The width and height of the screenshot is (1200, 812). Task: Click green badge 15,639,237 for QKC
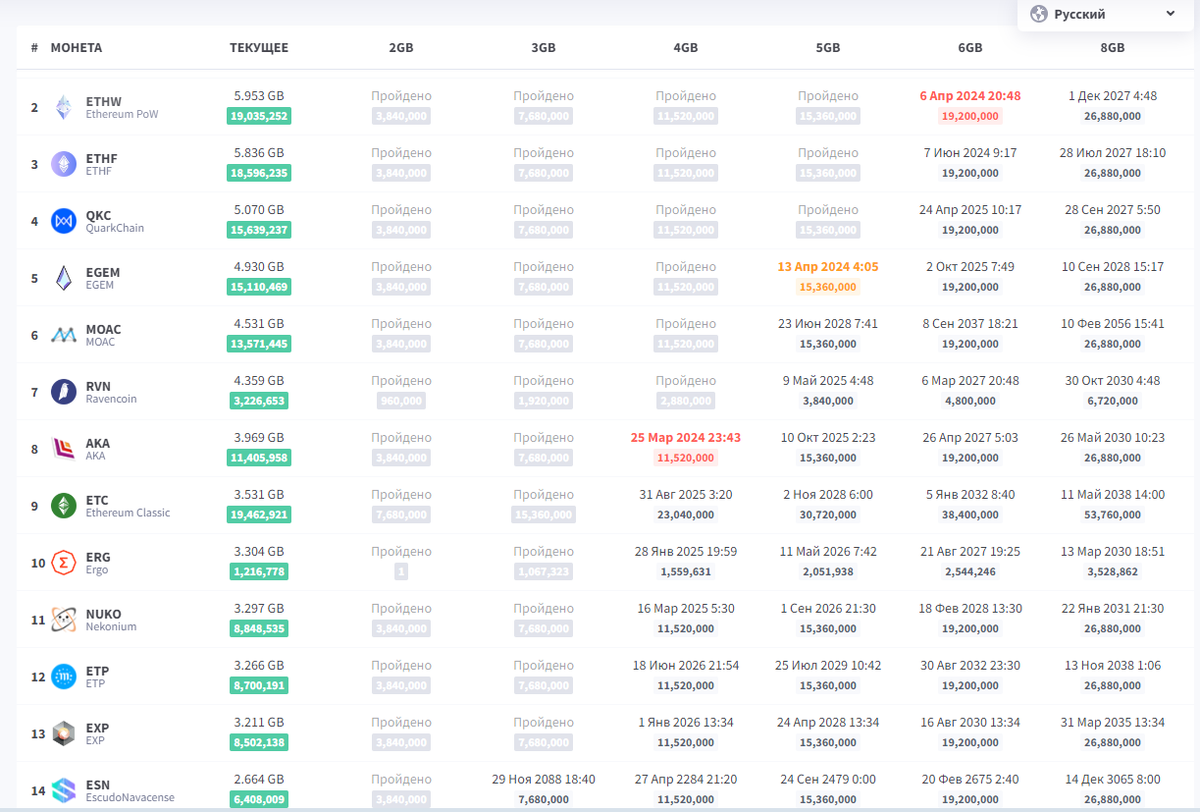259,230
